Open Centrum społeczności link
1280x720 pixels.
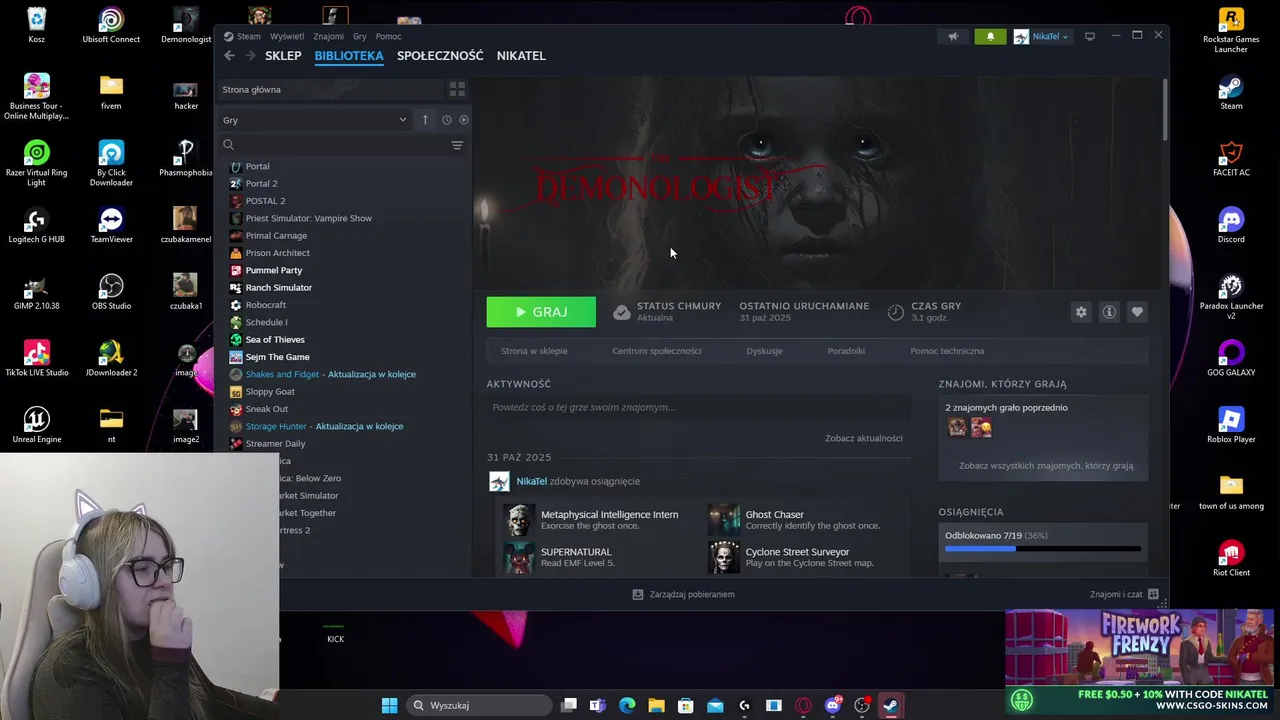point(657,351)
